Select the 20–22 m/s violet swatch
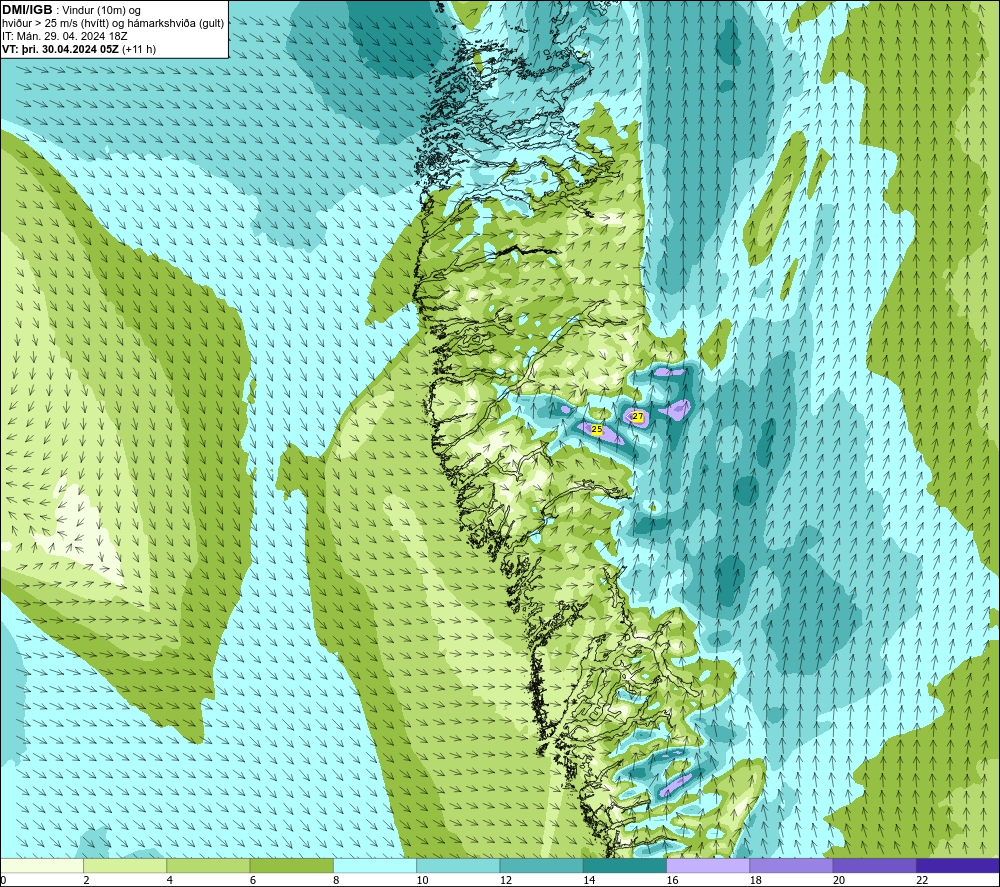1000x887 pixels. coord(874,865)
